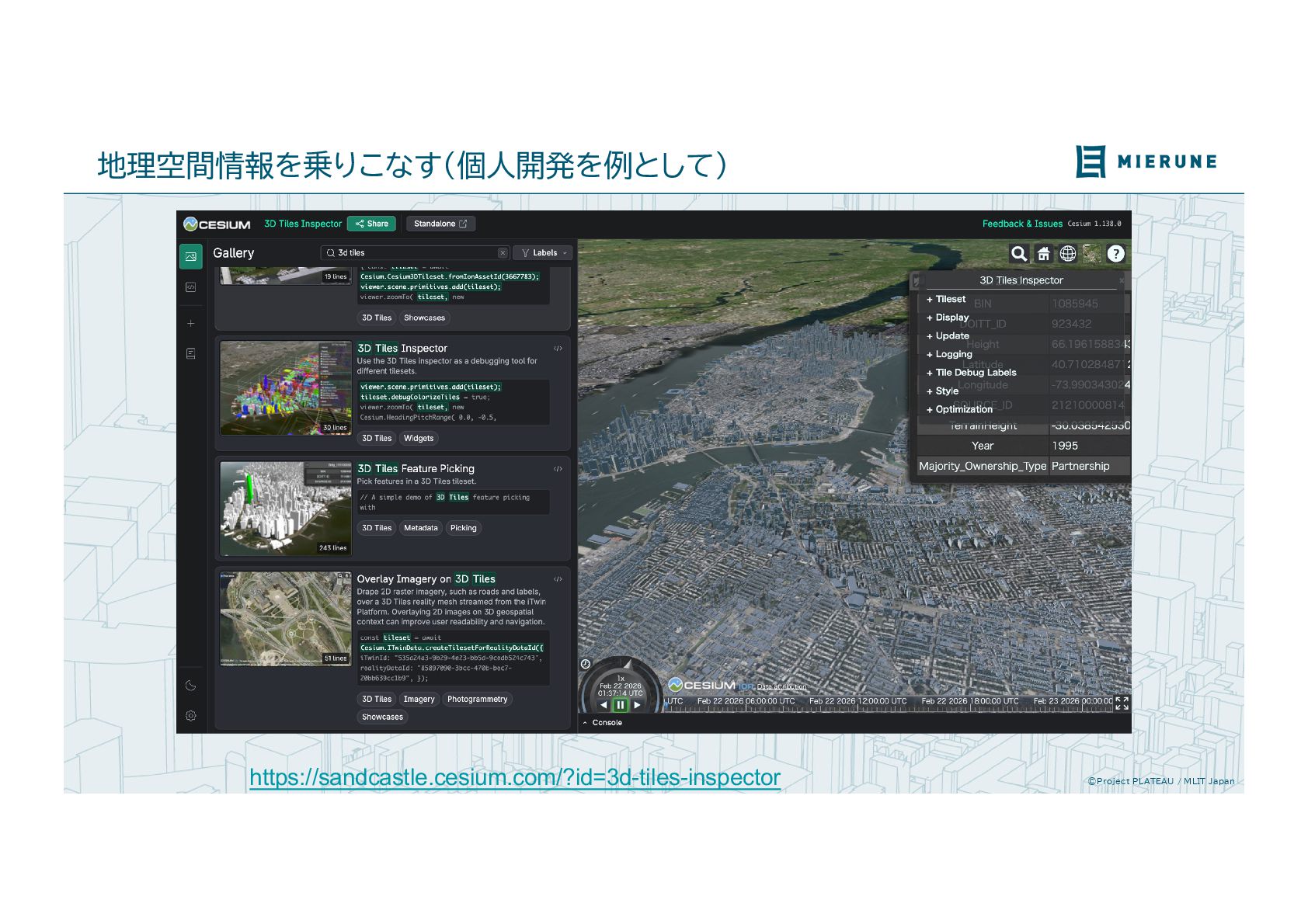1308x924 pixels.
Task: Open the Labels filter dropdown
Action: pyautogui.click(x=543, y=253)
